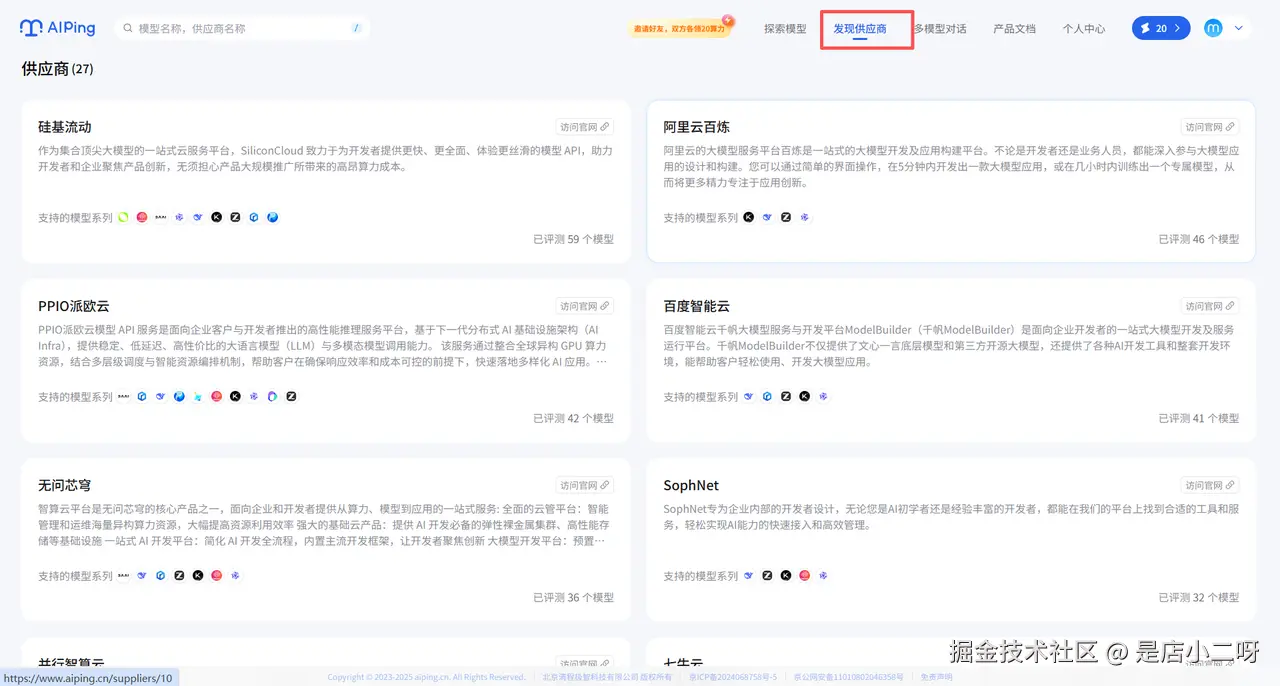Click red round model icon in PPIO派欧云 card
Screen dimensions: 1280x686
click(x=216, y=396)
